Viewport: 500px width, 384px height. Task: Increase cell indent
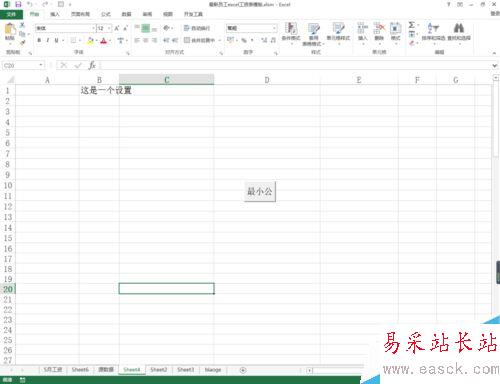point(175,40)
